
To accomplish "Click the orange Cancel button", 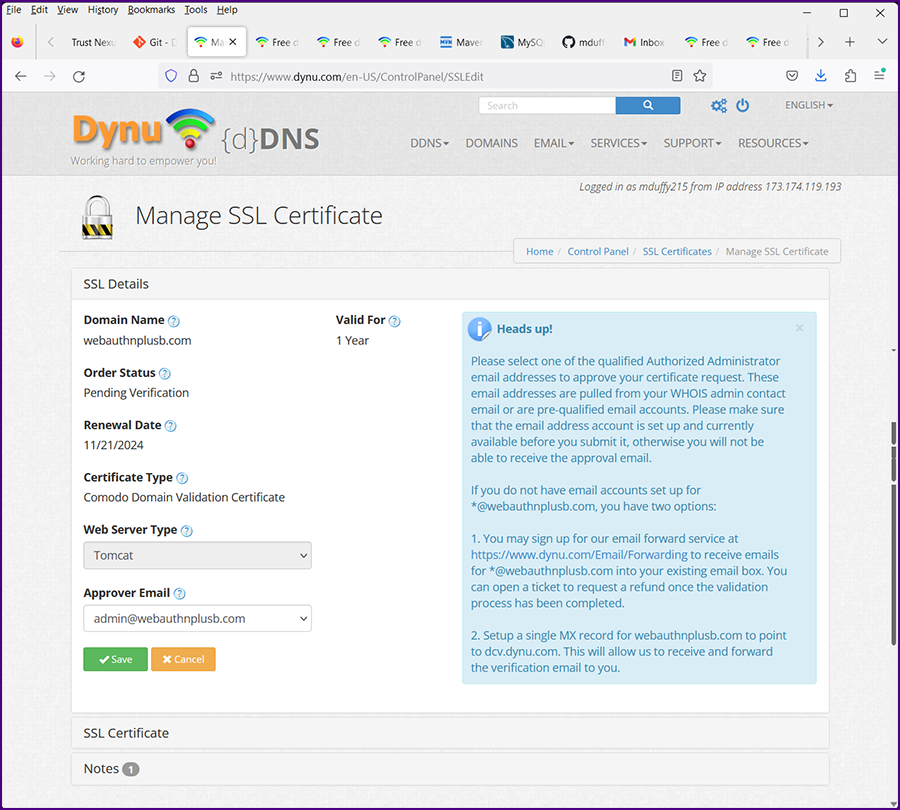I will pos(183,659).
